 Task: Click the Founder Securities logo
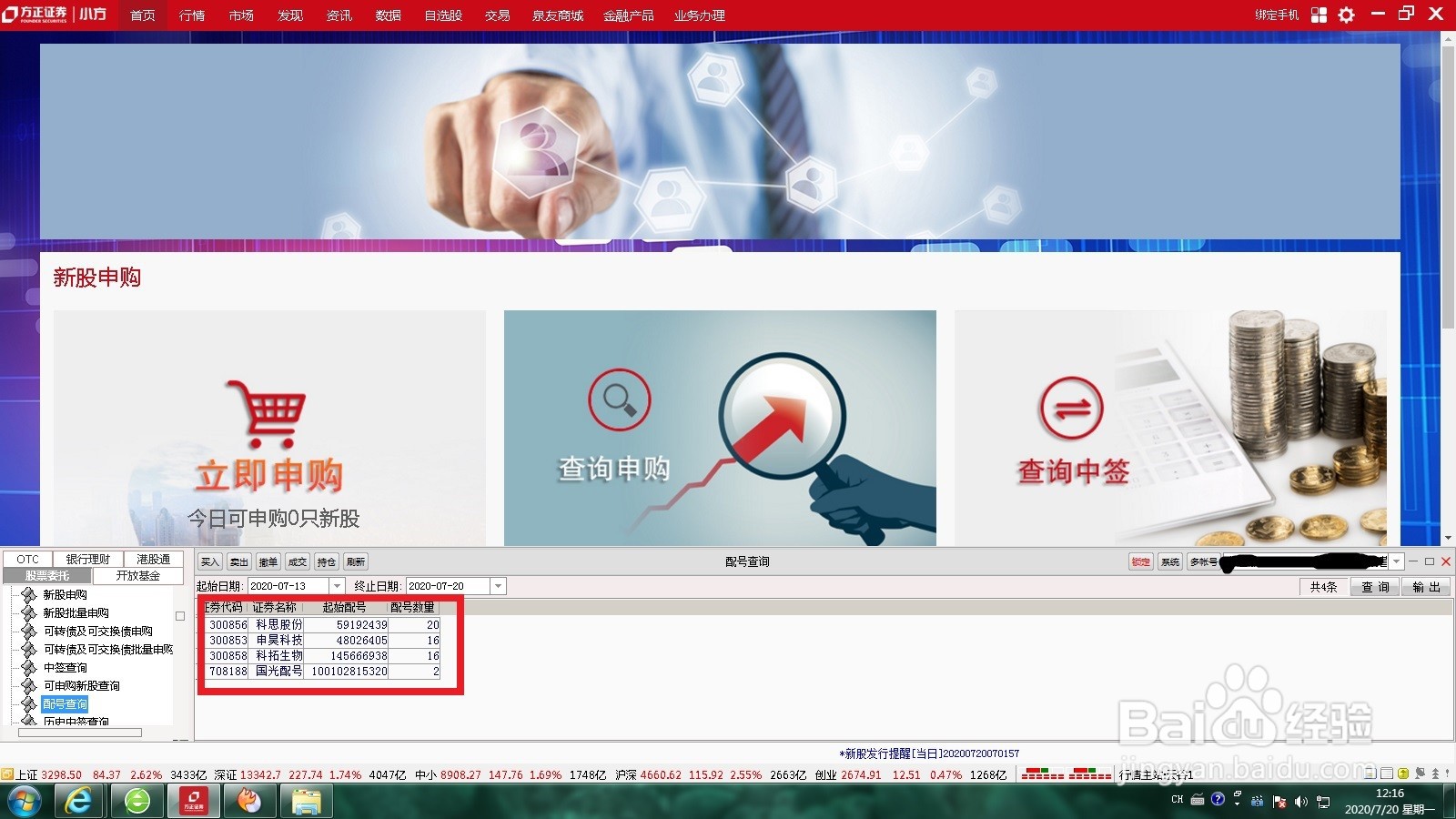55,15
